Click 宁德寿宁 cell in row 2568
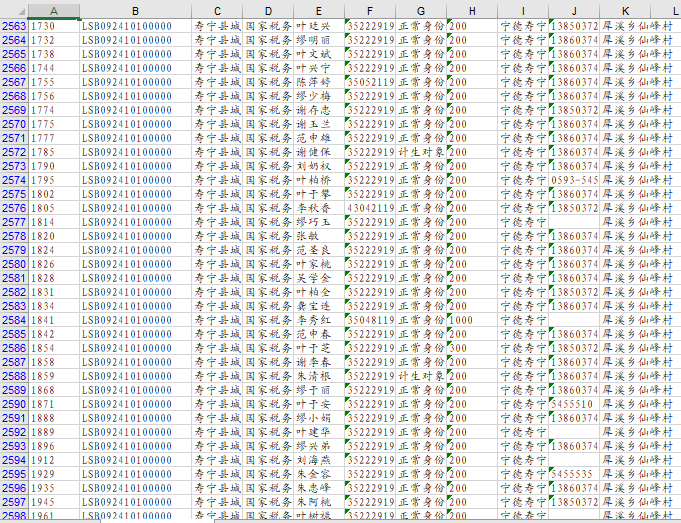The height and width of the screenshot is (523, 681). (523, 96)
